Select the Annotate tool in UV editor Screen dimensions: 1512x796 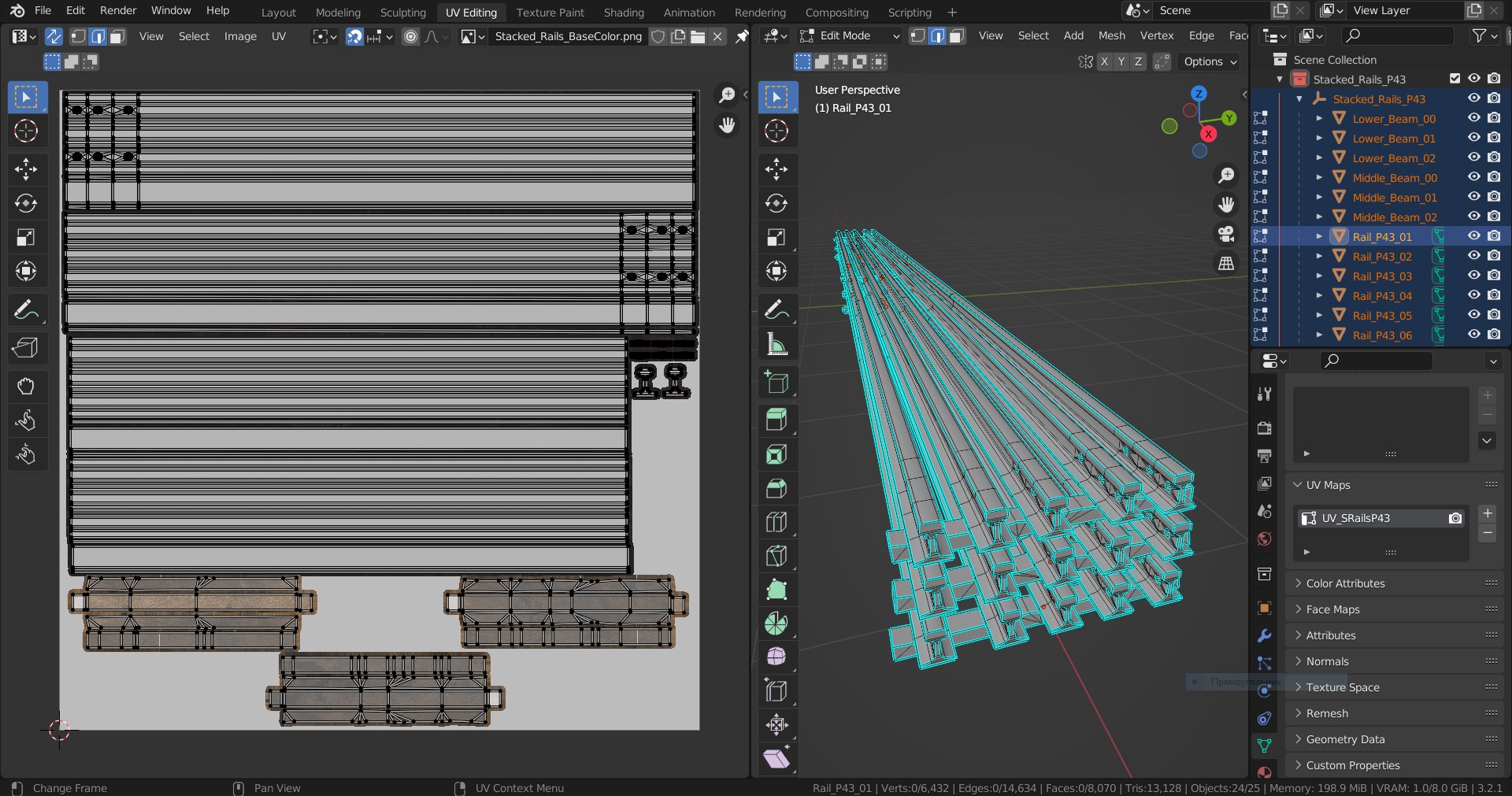tap(27, 310)
